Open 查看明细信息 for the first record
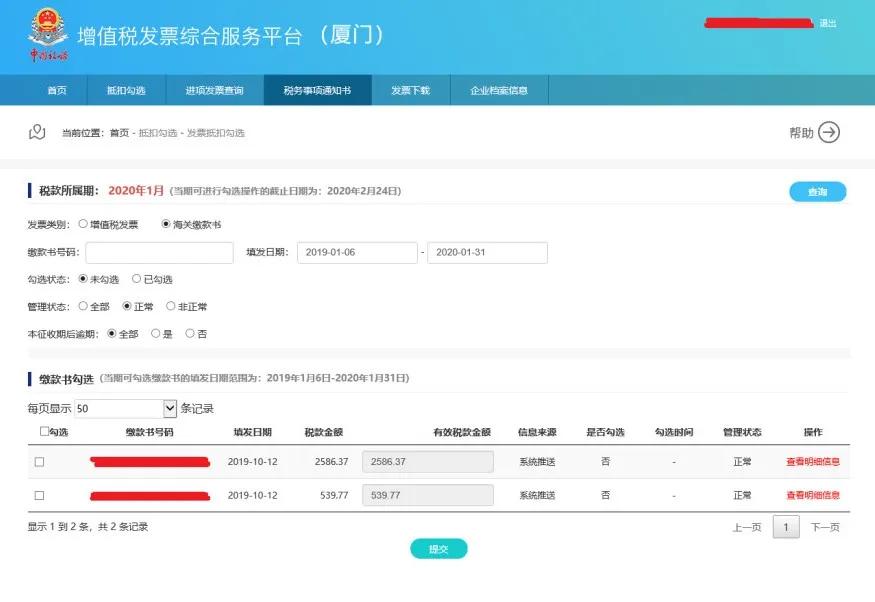Screen dimensions: 875x602 [x=811, y=461]
